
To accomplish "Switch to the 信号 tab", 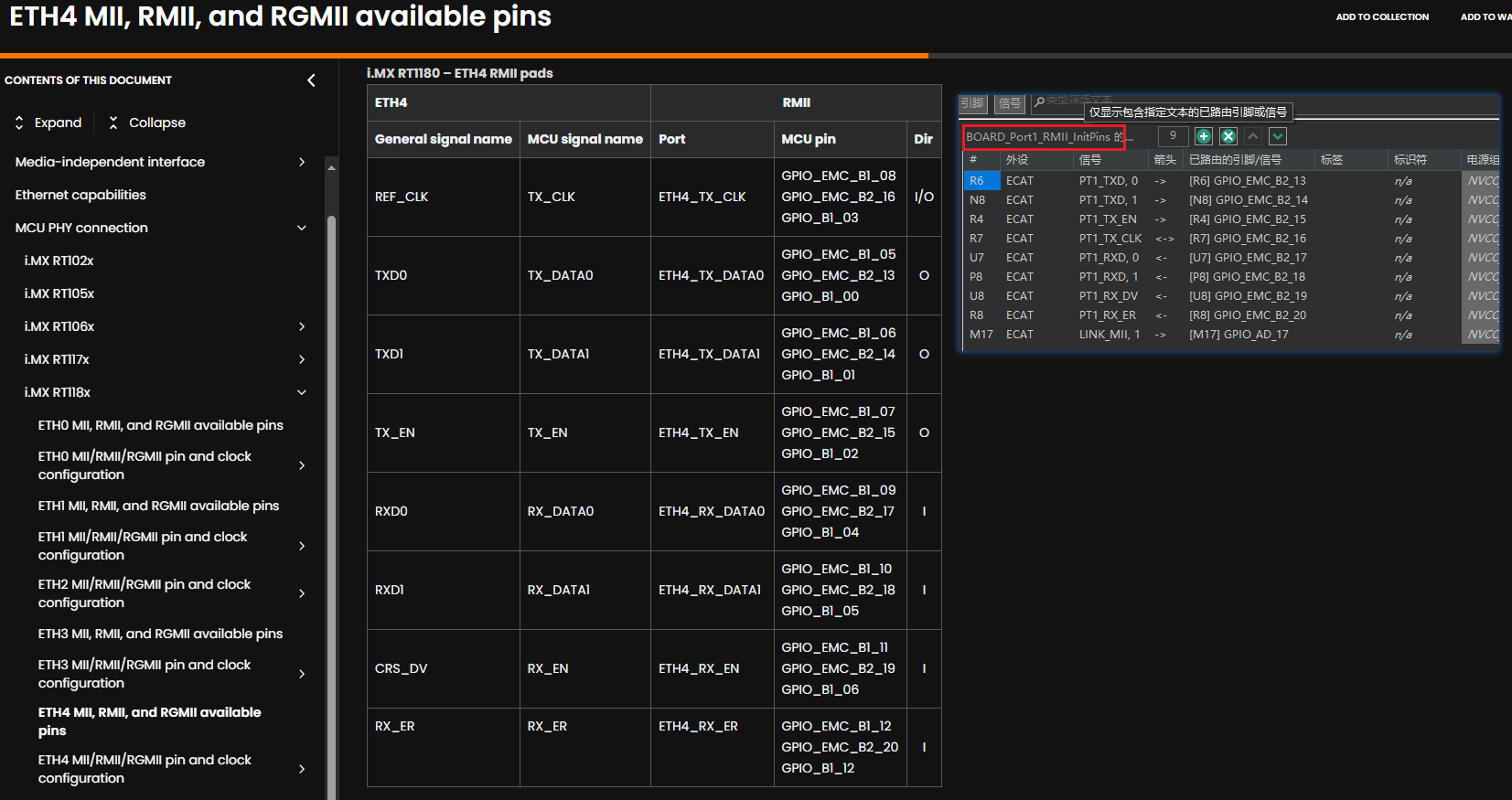I will [x=1009, y=103].
